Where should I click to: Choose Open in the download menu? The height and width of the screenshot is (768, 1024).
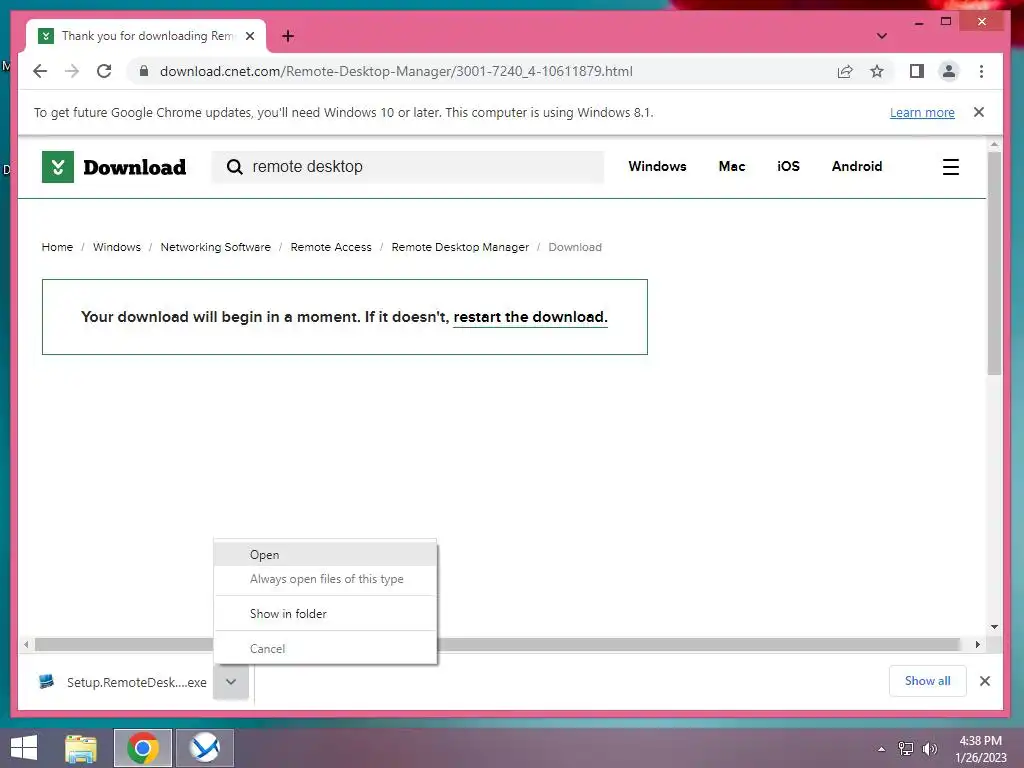pos(325,554)
